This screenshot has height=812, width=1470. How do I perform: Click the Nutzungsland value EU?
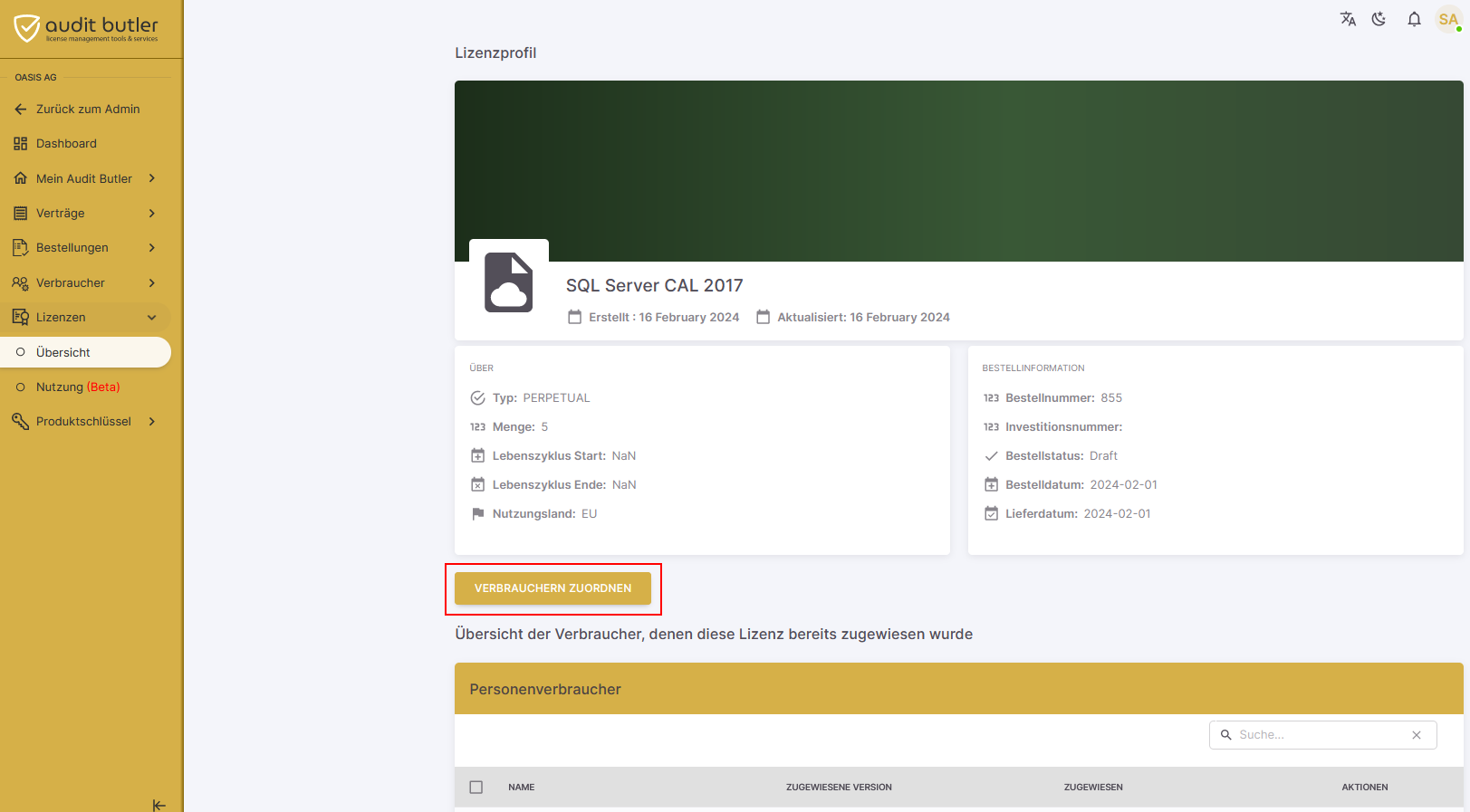pyautogui.click(x=589, y=514)
